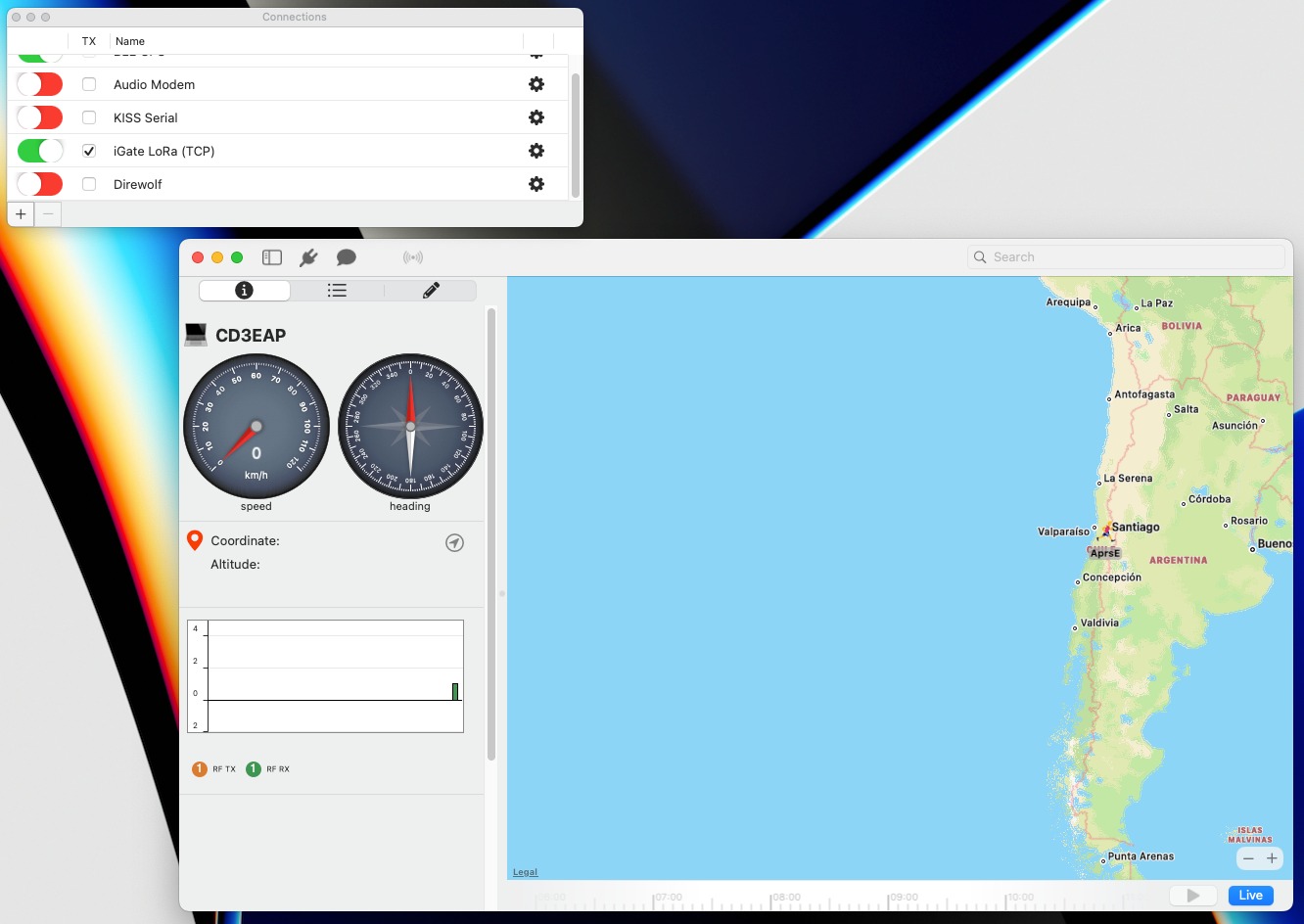Open settings gear for Direwolf

click(536, 184)
